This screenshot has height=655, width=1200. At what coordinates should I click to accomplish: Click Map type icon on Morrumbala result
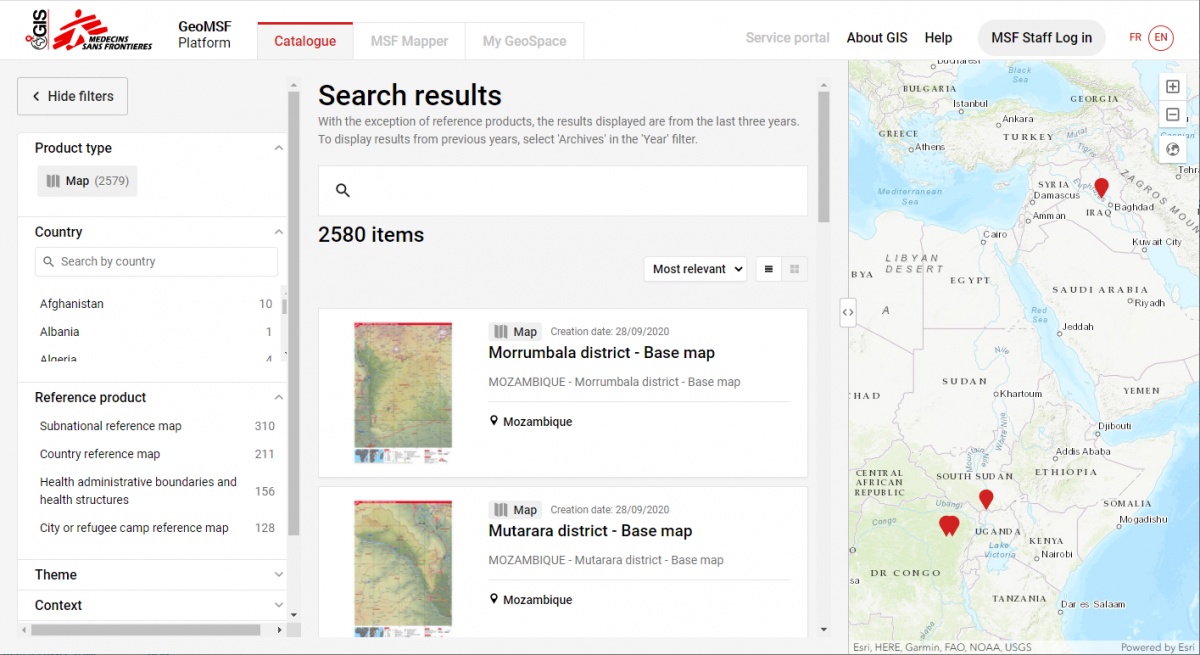501,332
